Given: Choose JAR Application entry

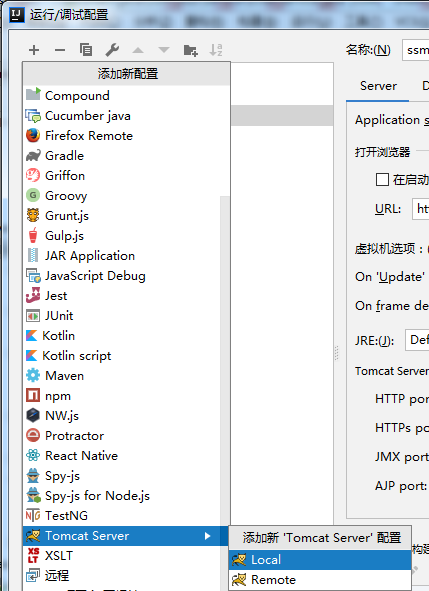Looking at the screenshot, I should coord(122,255).
